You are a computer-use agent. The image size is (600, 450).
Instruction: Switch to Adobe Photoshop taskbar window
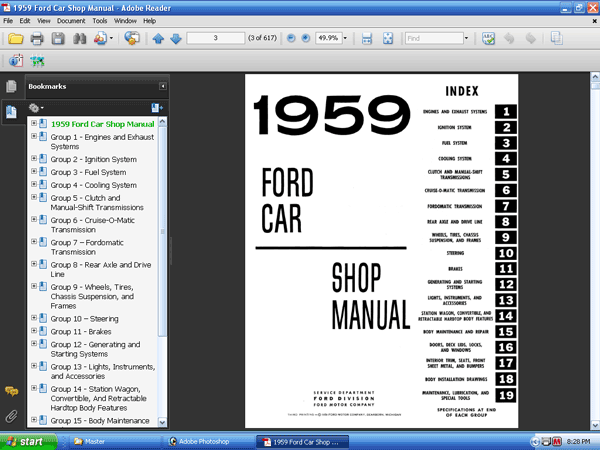tap(207, 442)
